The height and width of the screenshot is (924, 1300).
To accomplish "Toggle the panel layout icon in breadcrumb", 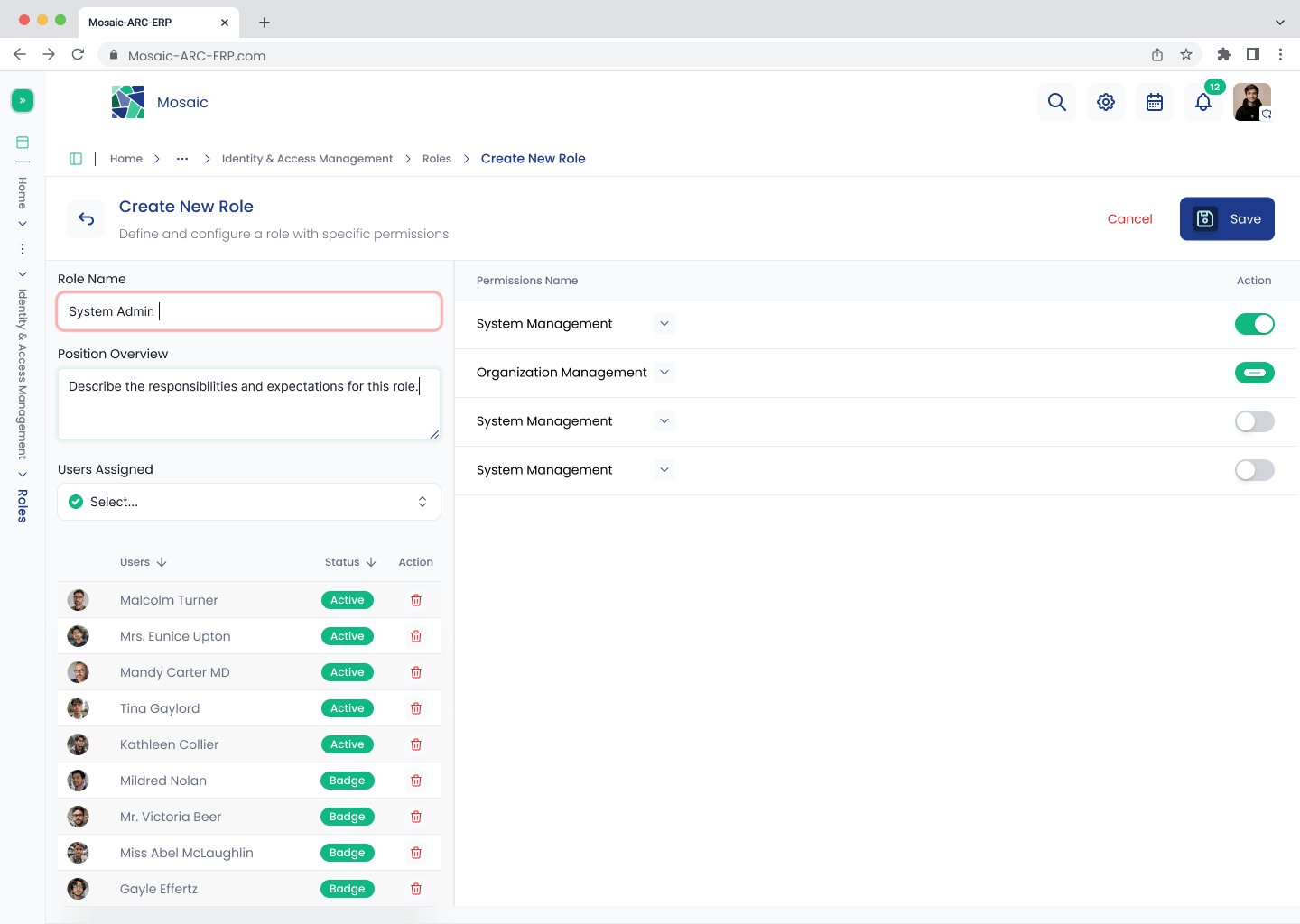I will (76, 159).
